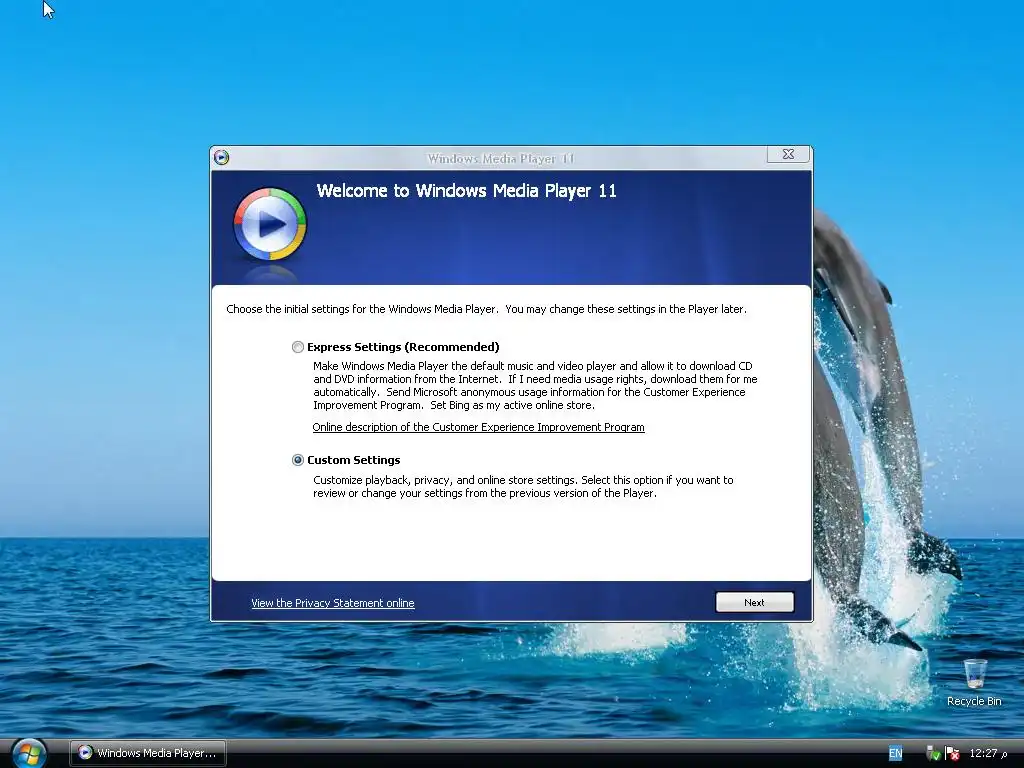Click the Express Settings (Recommended) label
This screenshot has height=768, width=1024.
point(403,347)
